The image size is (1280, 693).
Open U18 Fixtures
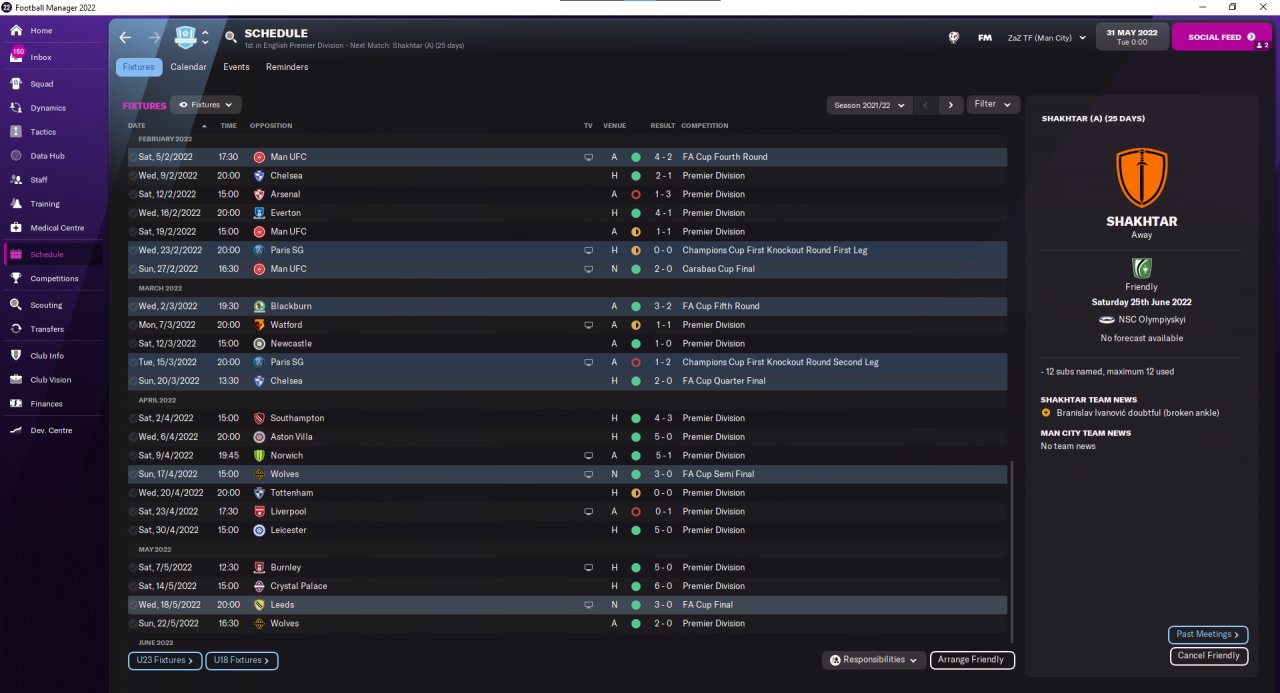pyautogui.click(x=242, y=660)
